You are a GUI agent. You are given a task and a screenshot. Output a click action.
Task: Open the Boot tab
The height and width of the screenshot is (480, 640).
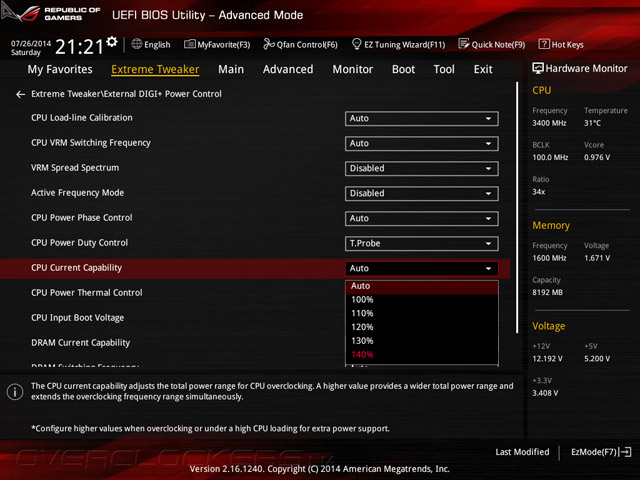pyautogui.click(x=403, y=69)
